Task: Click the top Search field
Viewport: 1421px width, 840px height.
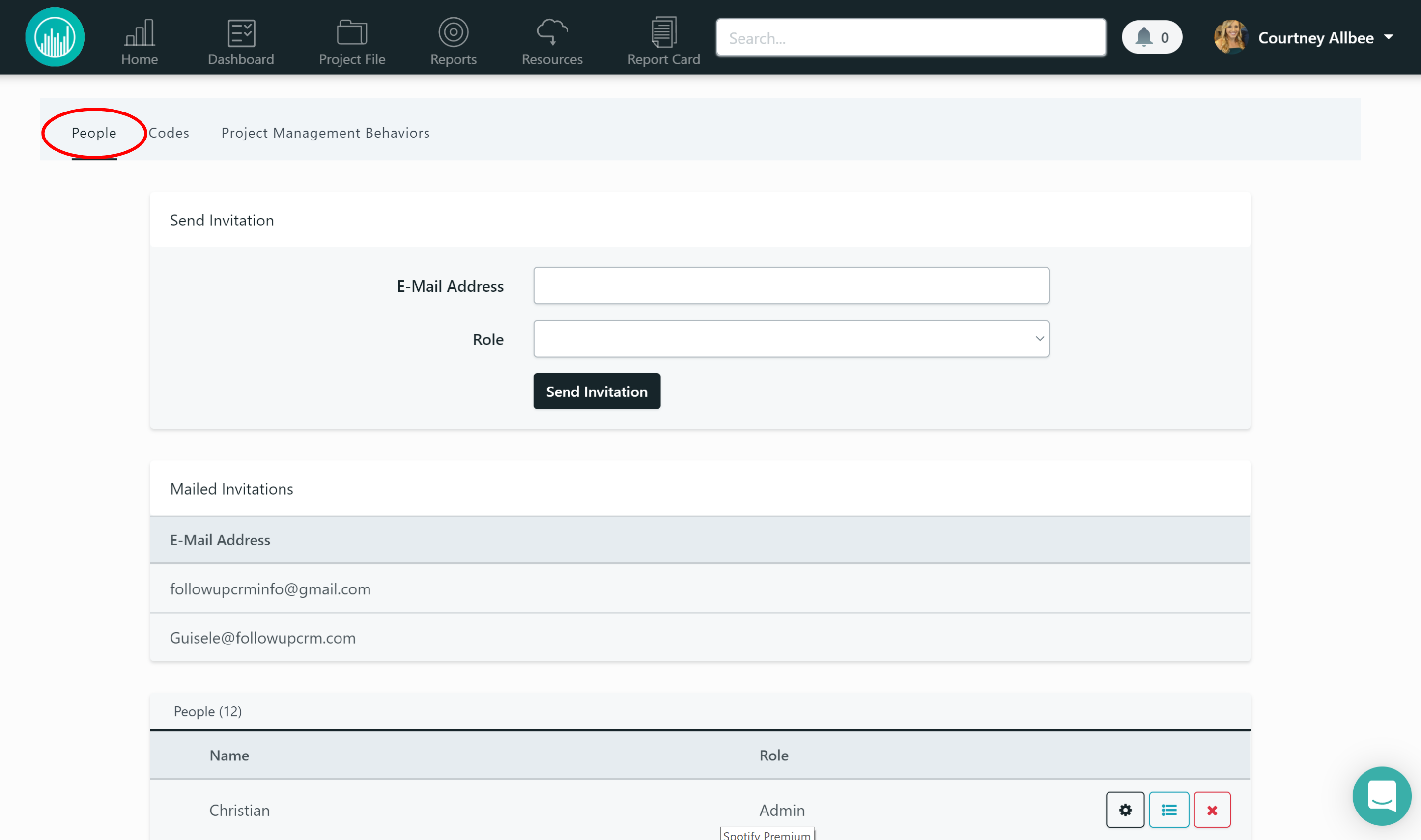Action: click(x=911, y=38)
